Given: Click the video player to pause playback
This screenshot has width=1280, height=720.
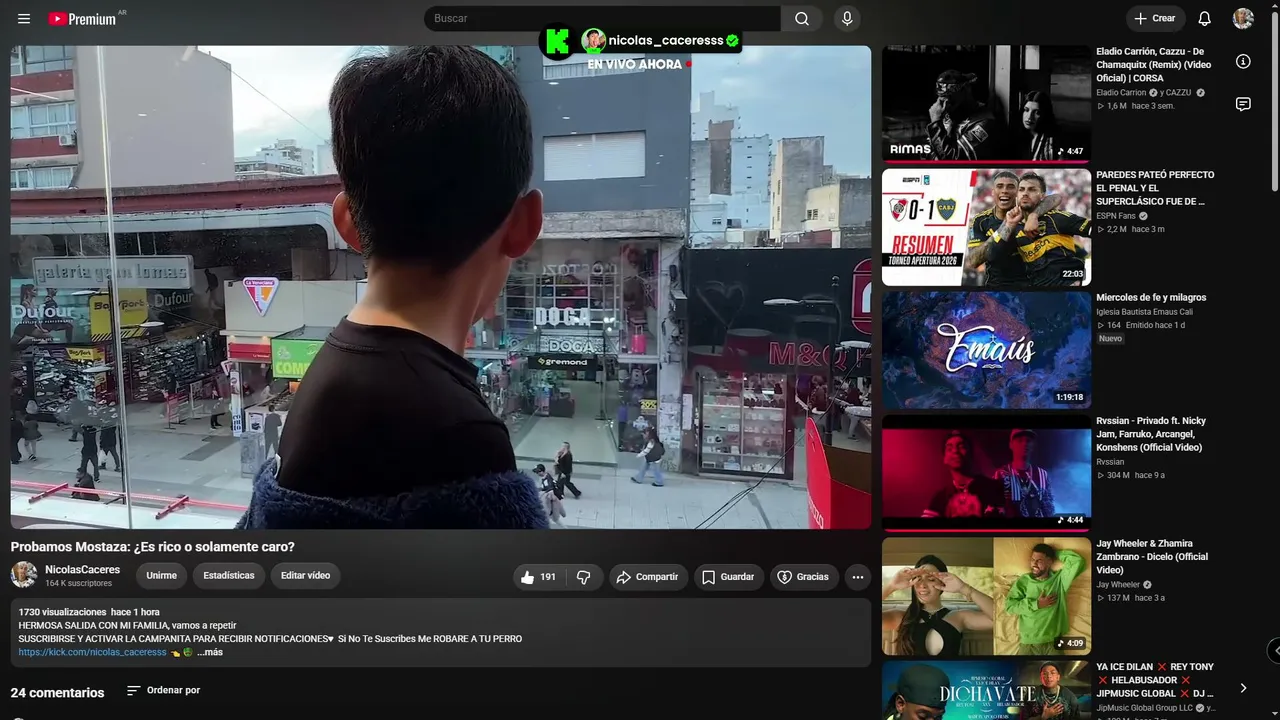Looking at the screenshot, I should tap(440, 287).
